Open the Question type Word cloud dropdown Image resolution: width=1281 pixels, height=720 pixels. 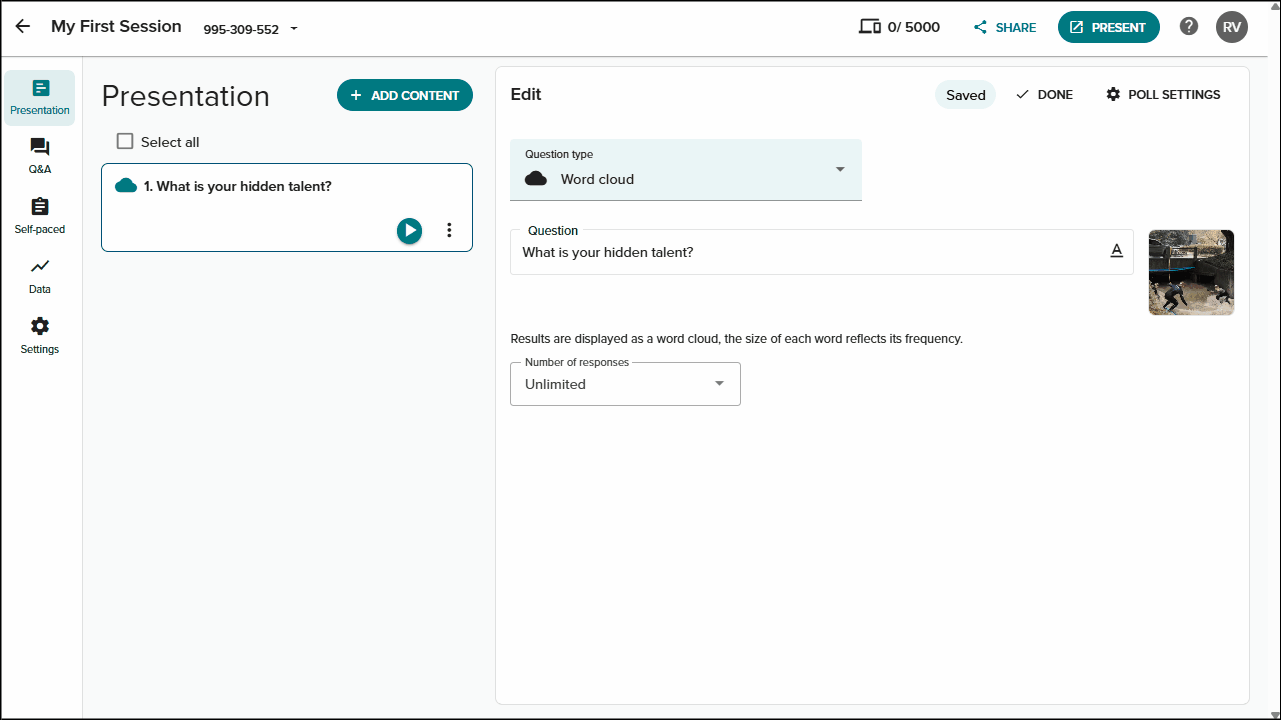point(686,170)
